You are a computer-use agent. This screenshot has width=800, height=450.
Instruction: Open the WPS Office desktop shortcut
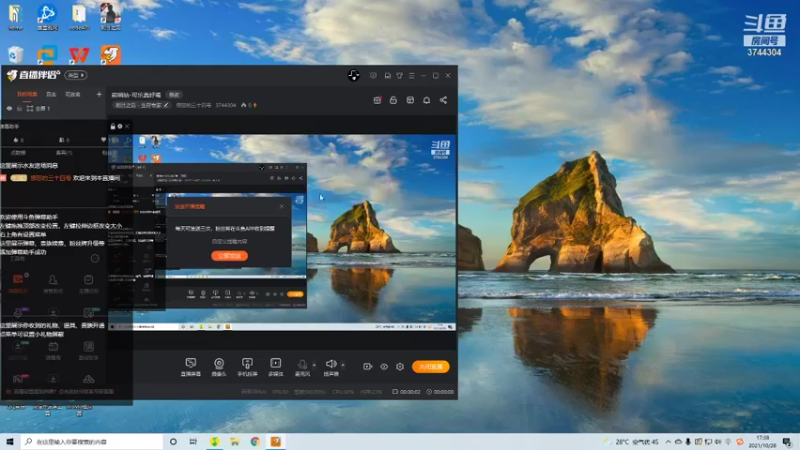[x=79, y=55]
